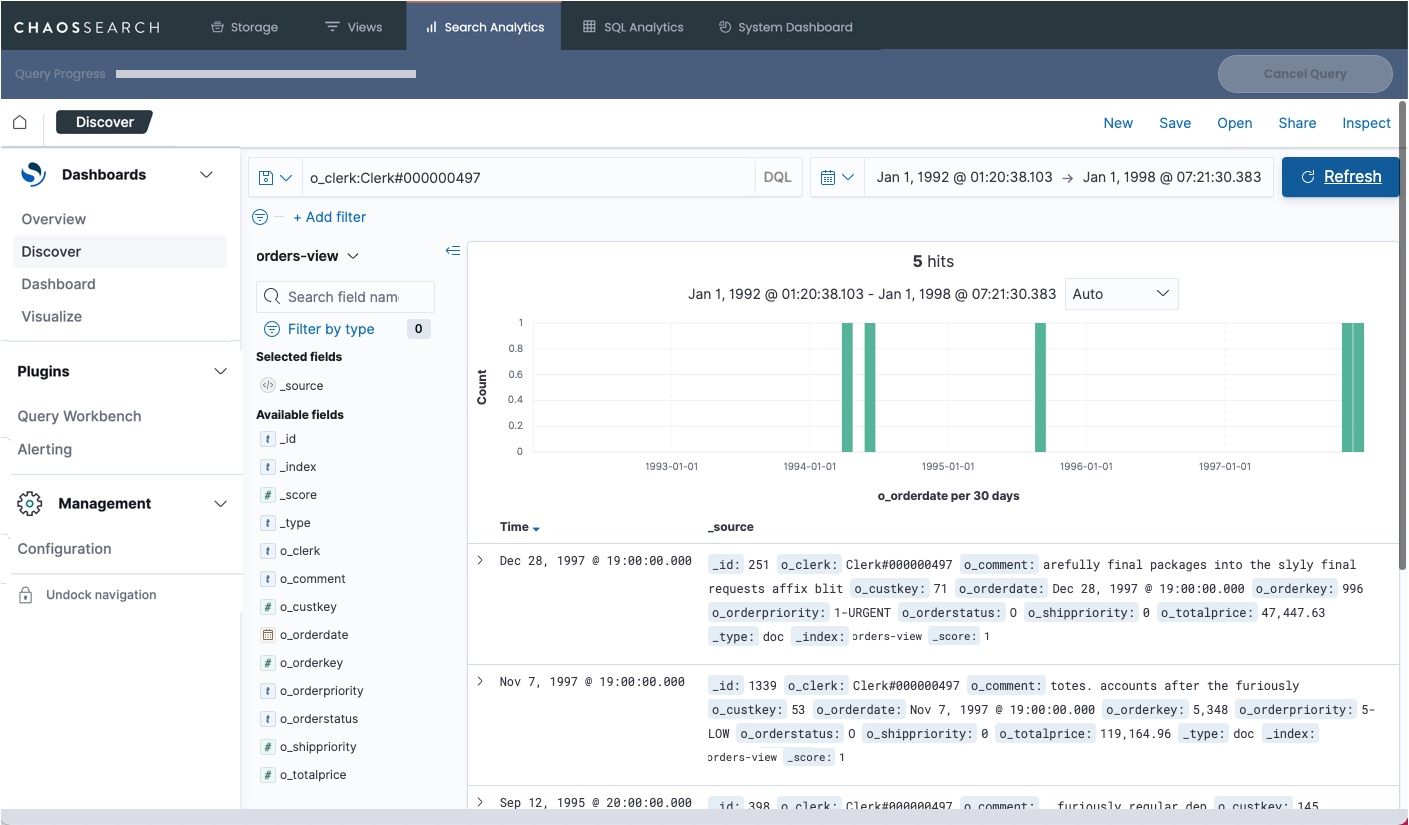Open the SQL Analytics tab

click(x=633, y=27)
